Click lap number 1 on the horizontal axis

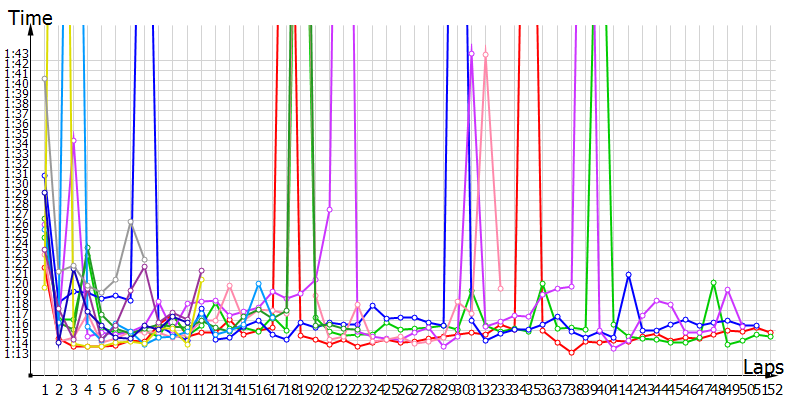tap(45, 389)
